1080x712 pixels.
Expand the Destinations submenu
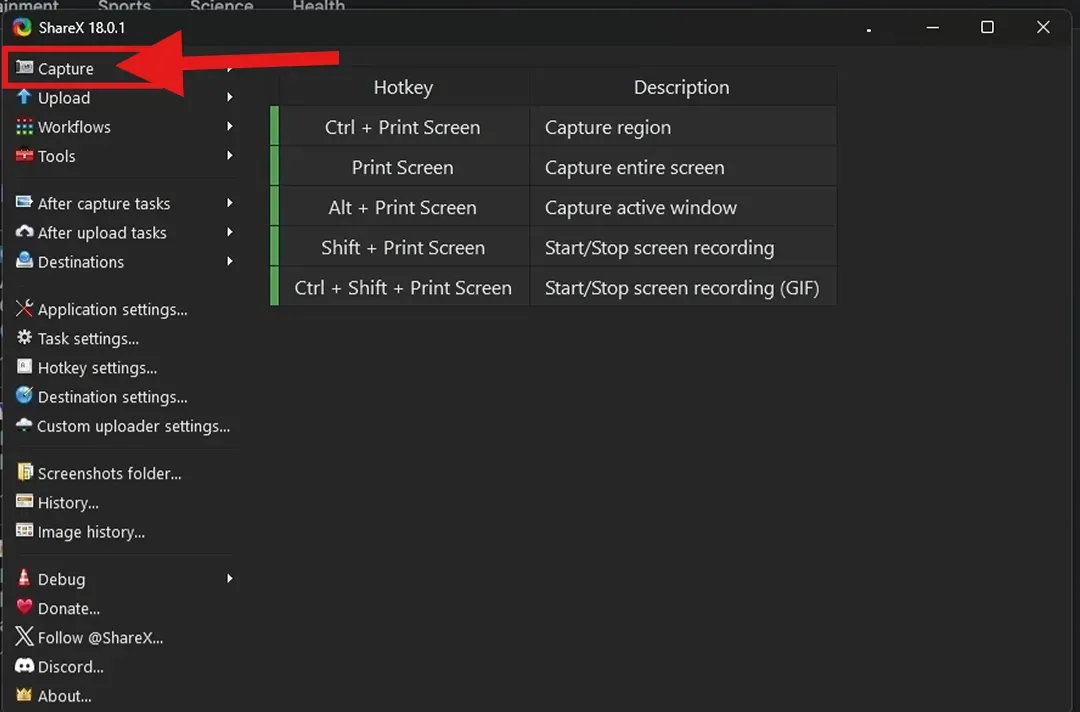80,262
